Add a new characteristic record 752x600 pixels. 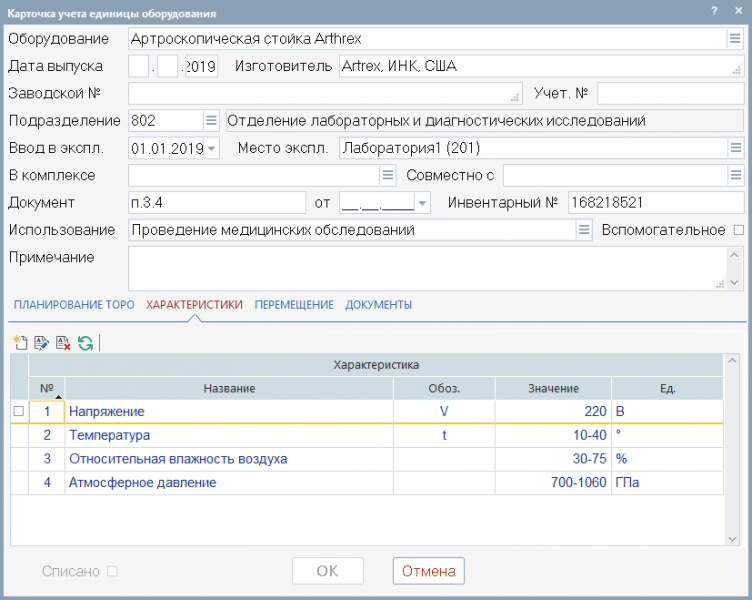click(x=20, y=343)
